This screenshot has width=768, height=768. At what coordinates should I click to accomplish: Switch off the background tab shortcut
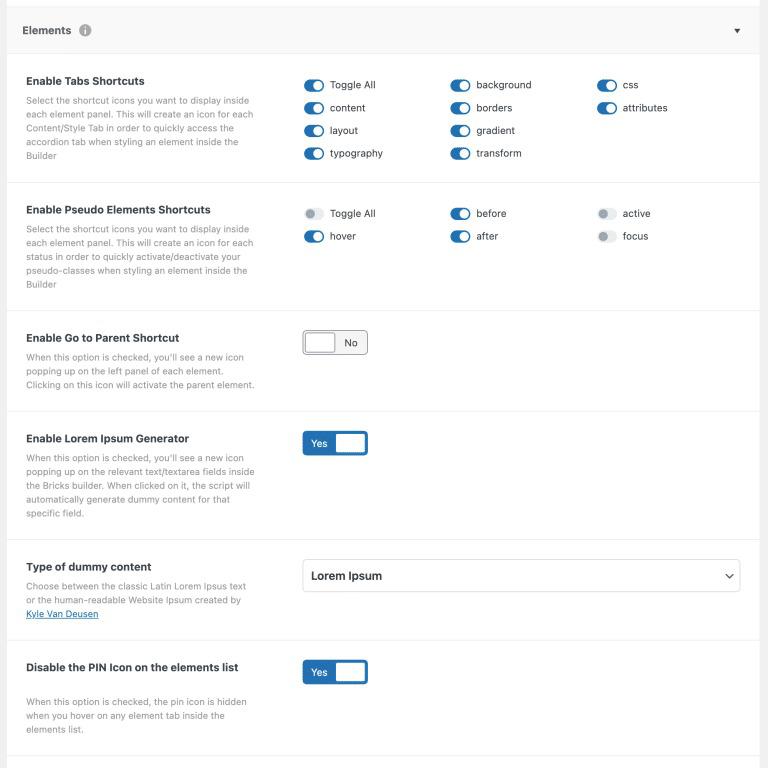[x=460, y=85]
